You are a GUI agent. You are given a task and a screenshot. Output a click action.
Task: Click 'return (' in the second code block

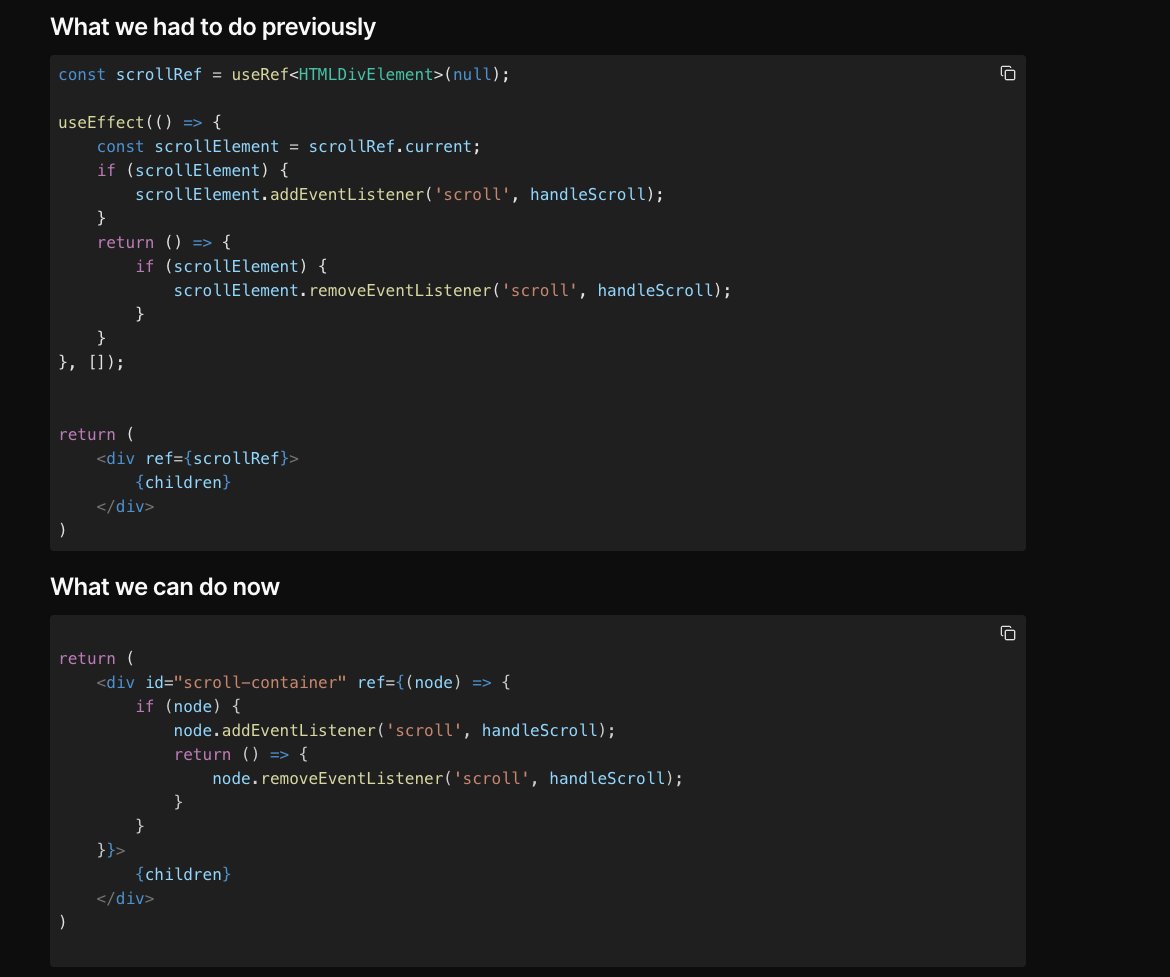96,658
